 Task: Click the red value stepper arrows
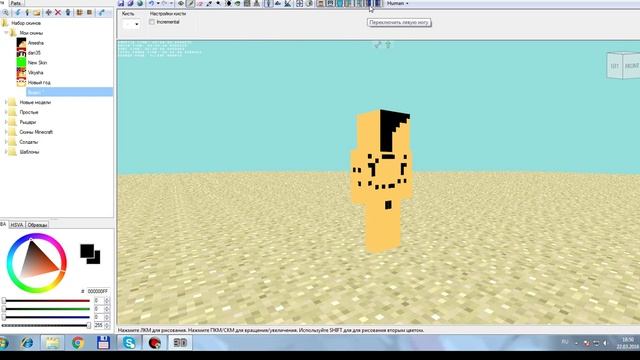tap(107, 301)
